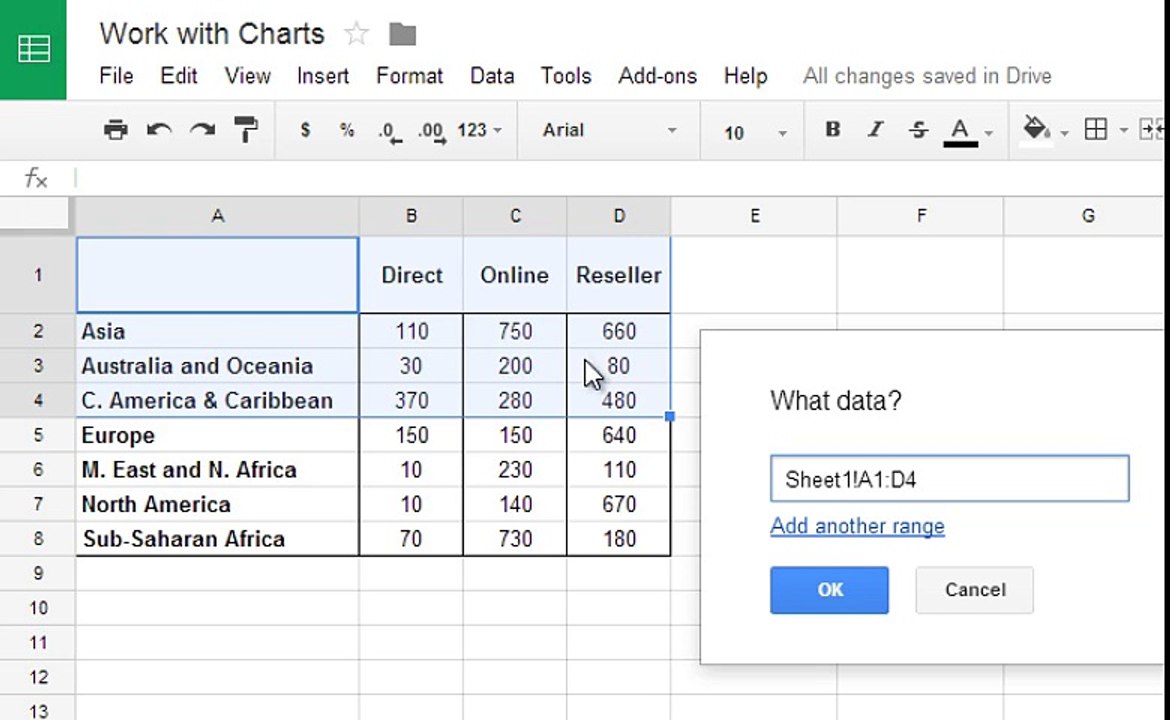
Task: Open the 123 number format dropdown
Action: point(479,131)
